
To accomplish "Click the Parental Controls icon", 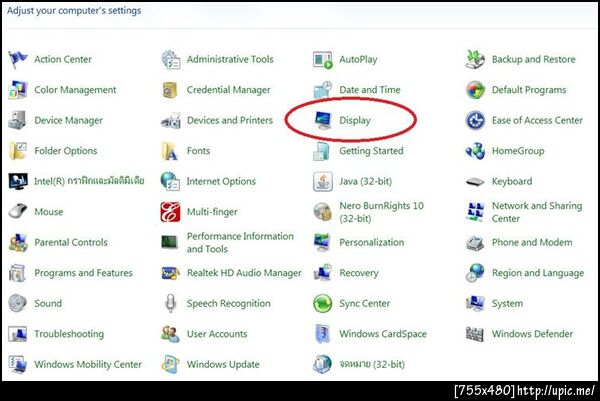I will pyautogui.click(x=18, y=242).
